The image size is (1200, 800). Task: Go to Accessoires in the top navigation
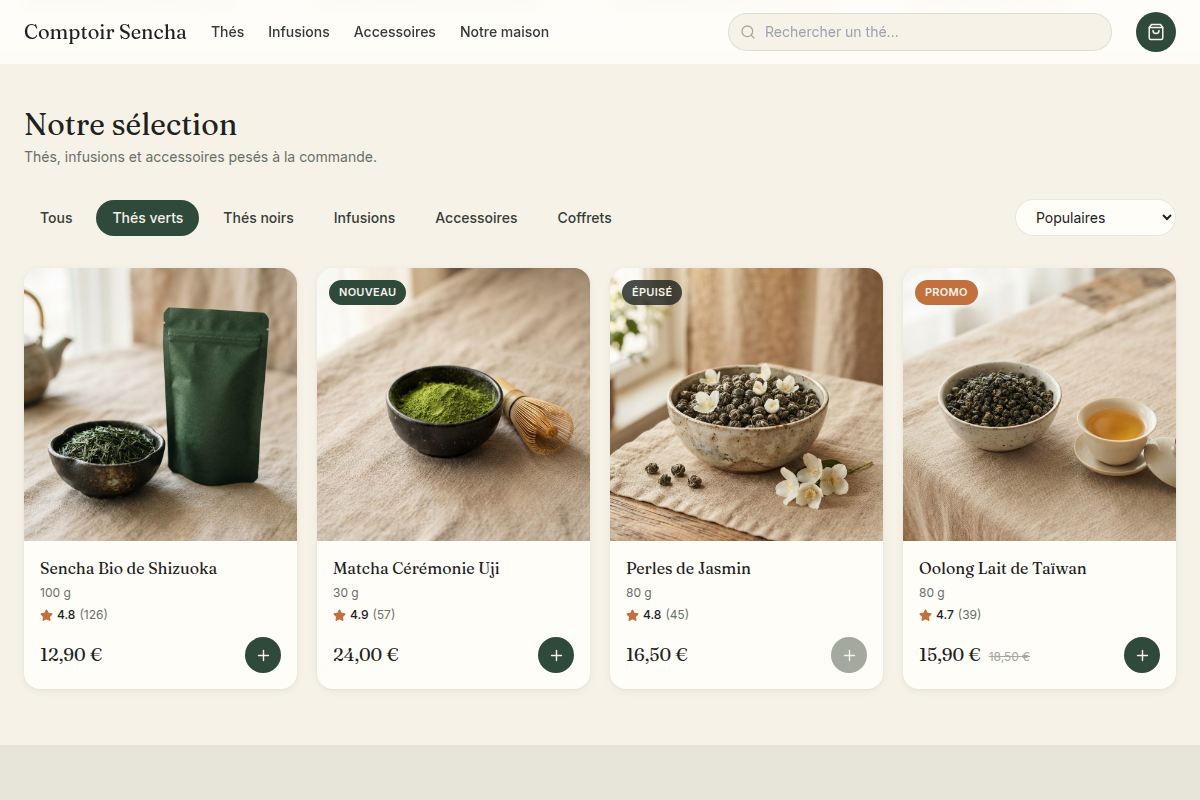pyautogui.click(x=394, y=32)
